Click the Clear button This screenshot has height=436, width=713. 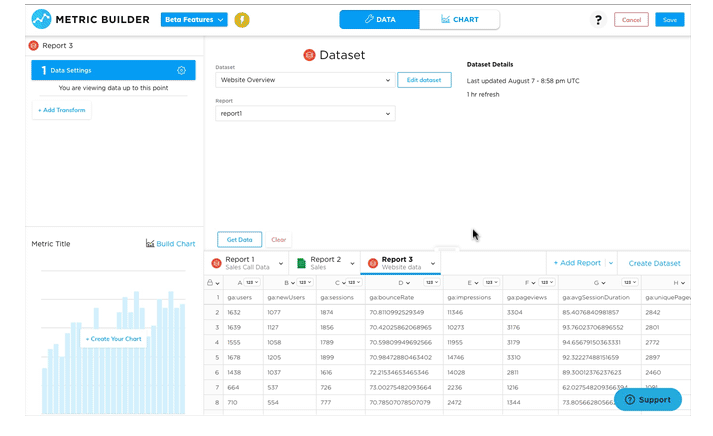point(278,240)
